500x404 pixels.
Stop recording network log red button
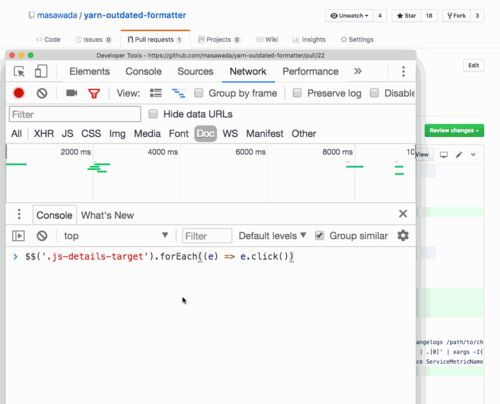19,93
